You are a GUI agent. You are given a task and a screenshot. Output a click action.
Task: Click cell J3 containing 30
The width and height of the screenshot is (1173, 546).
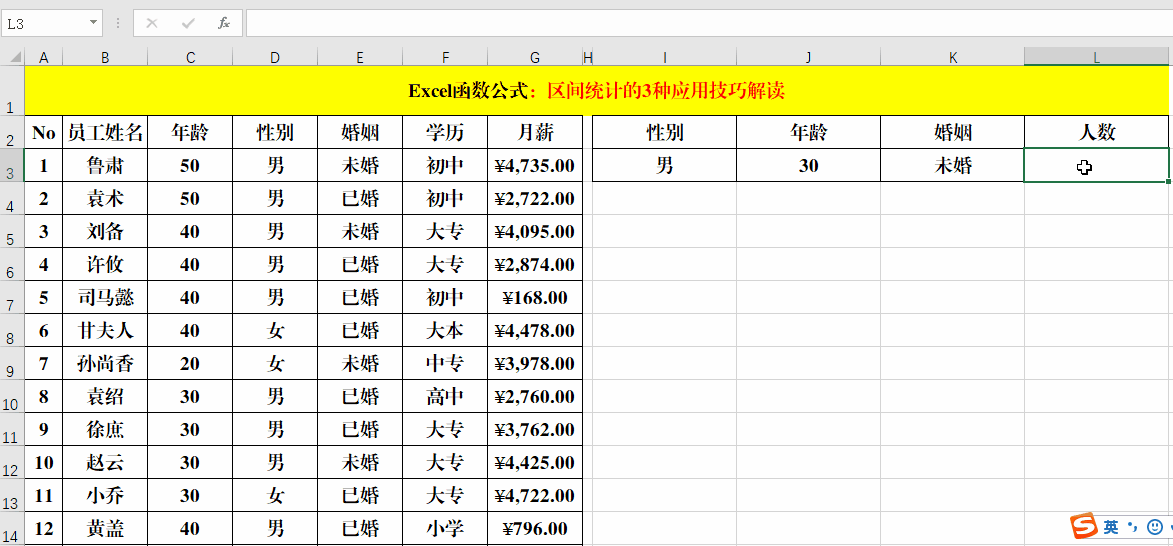[809, 165]
